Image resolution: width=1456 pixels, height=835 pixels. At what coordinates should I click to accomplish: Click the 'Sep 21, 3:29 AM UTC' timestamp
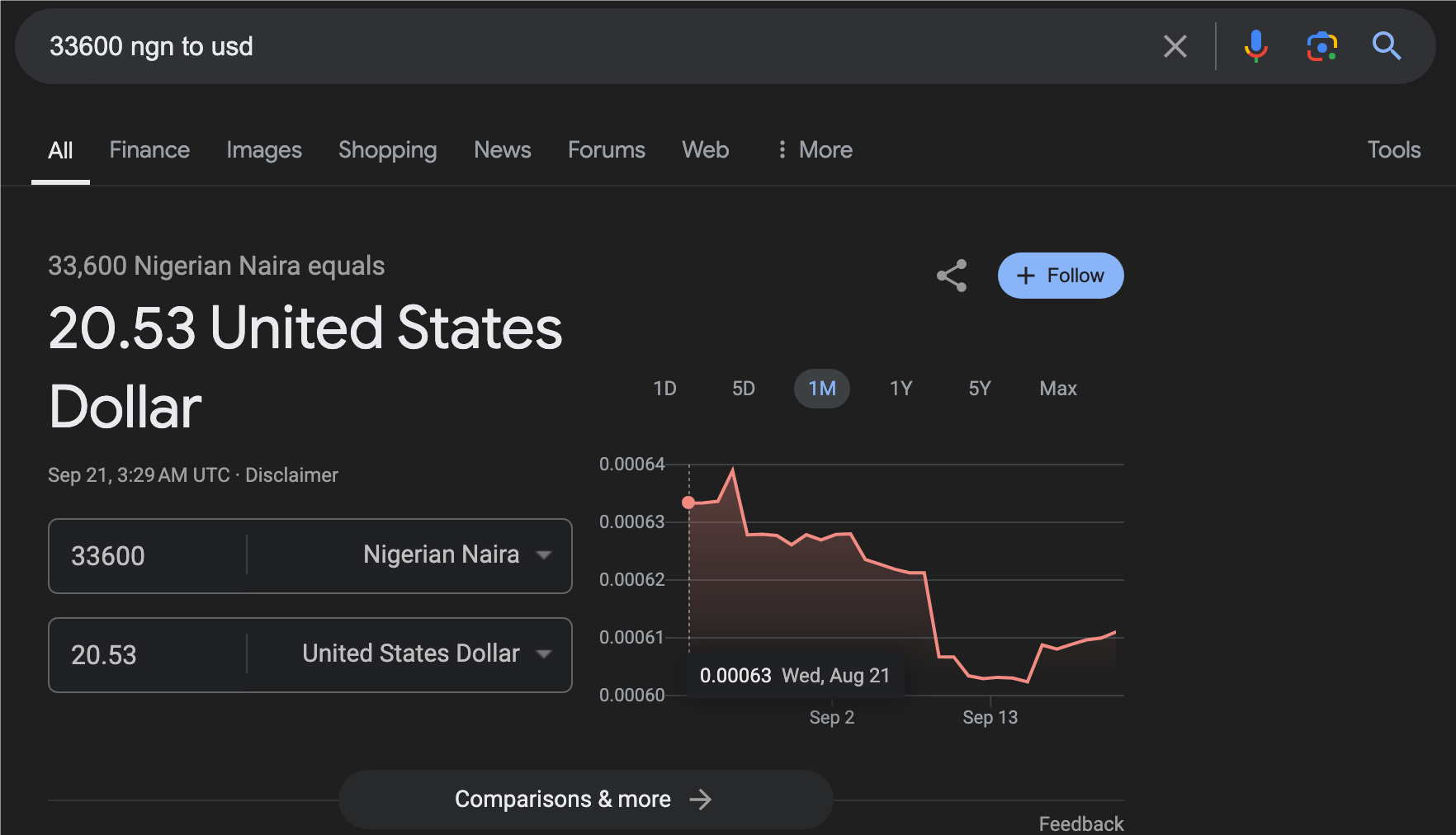point(139,475)
